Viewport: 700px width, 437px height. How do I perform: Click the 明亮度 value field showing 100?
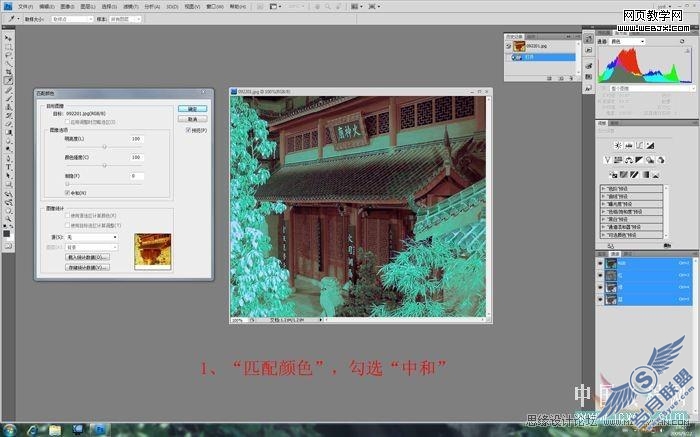tap(137, 139)
